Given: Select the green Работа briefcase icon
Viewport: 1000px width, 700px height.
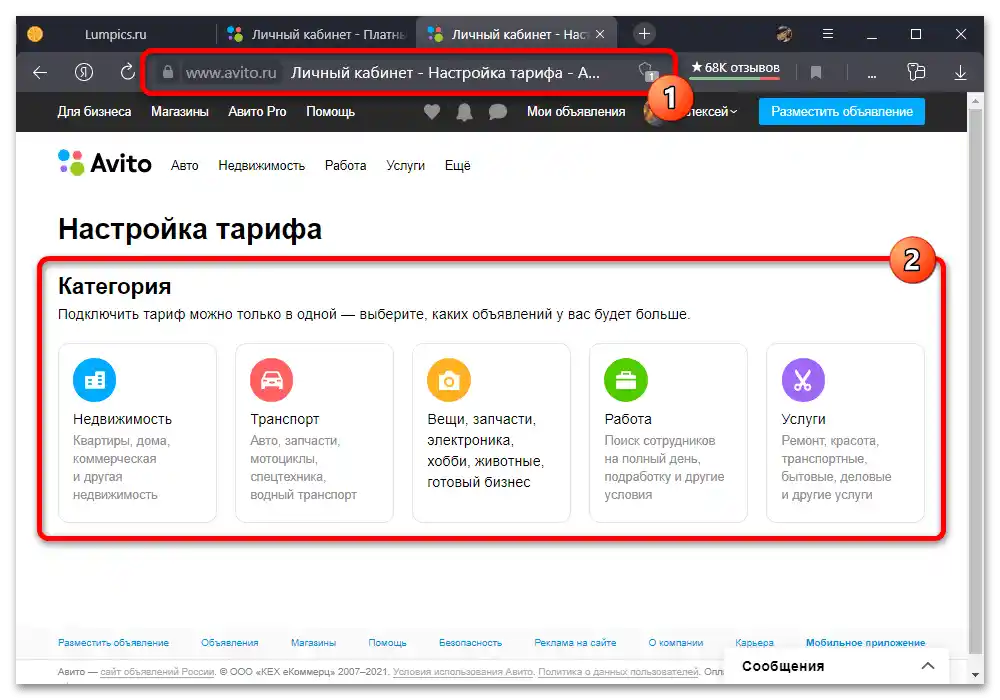Looking at the screenshot, I should pyautogui.click(x=626, y=380).
